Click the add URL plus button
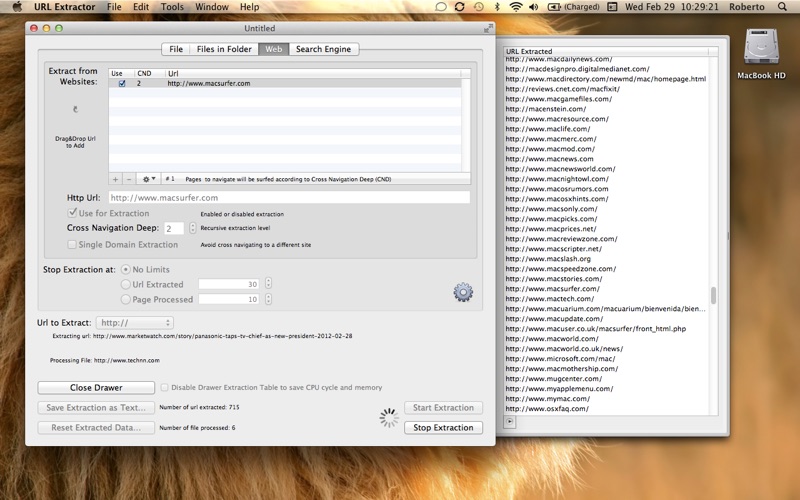Image resolution: width=800 pixels, height=500 pixels. [115, 179]
